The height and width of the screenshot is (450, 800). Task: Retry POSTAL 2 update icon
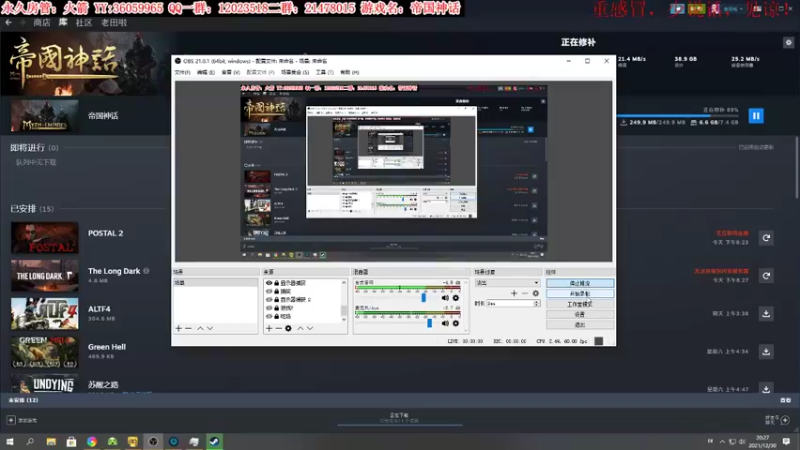point(766,238)
